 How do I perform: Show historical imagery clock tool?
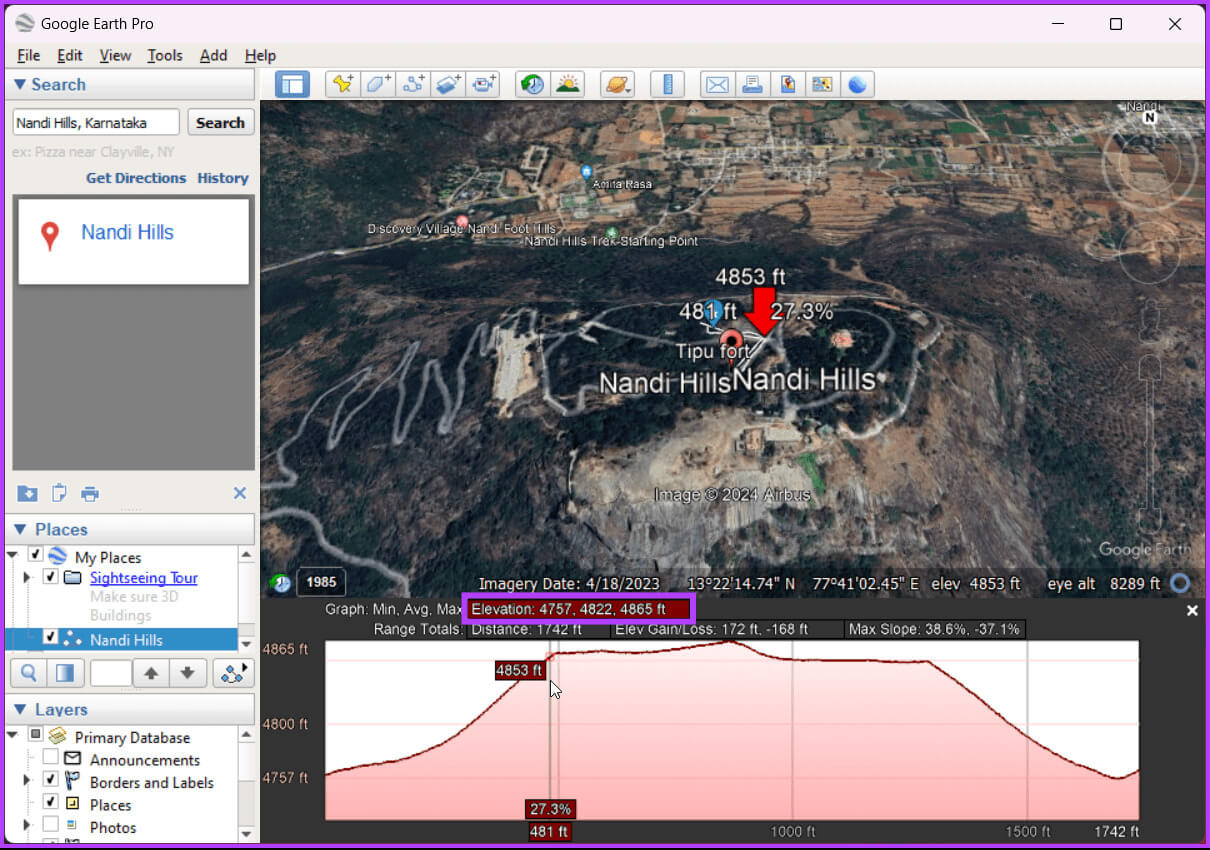(532, 85)
